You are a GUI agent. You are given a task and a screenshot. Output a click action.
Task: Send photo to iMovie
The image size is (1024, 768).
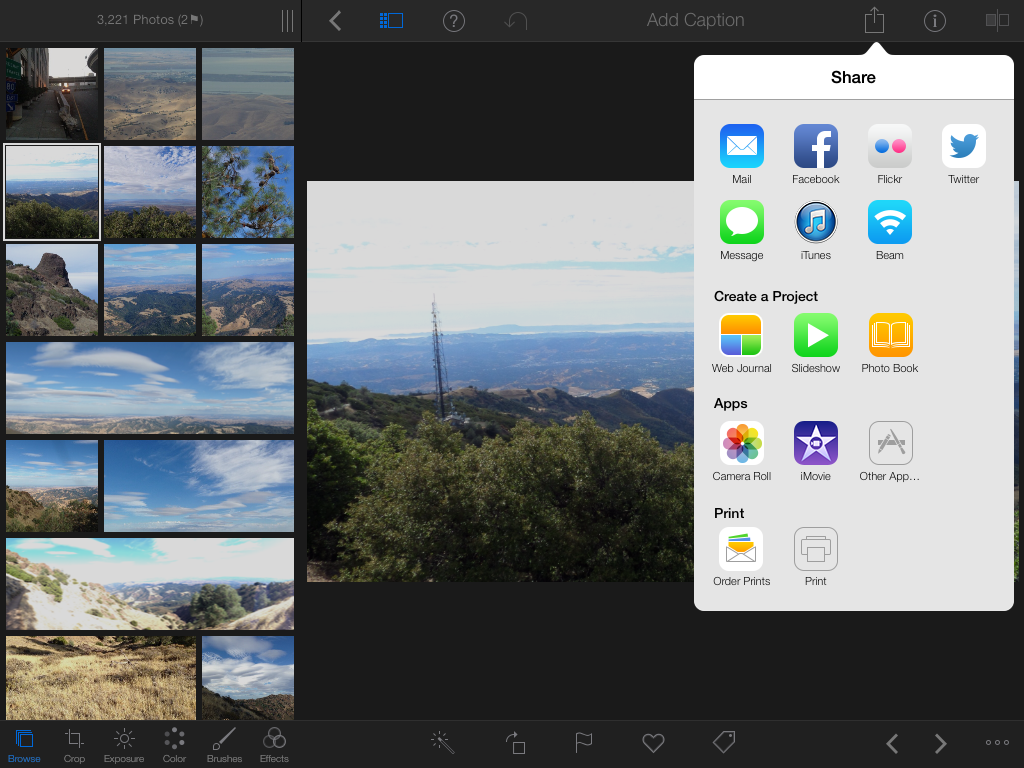(815, 443)
